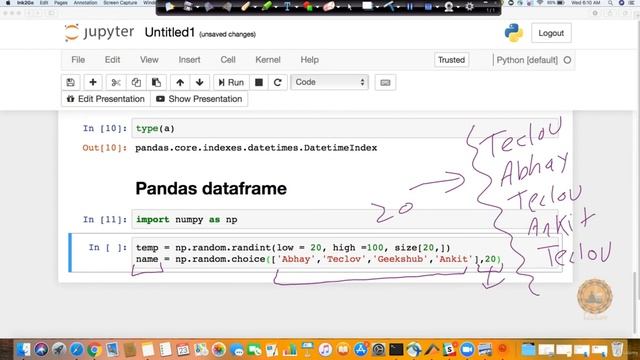
Task: Open Safari from the dock
Action: pos(76,349)
